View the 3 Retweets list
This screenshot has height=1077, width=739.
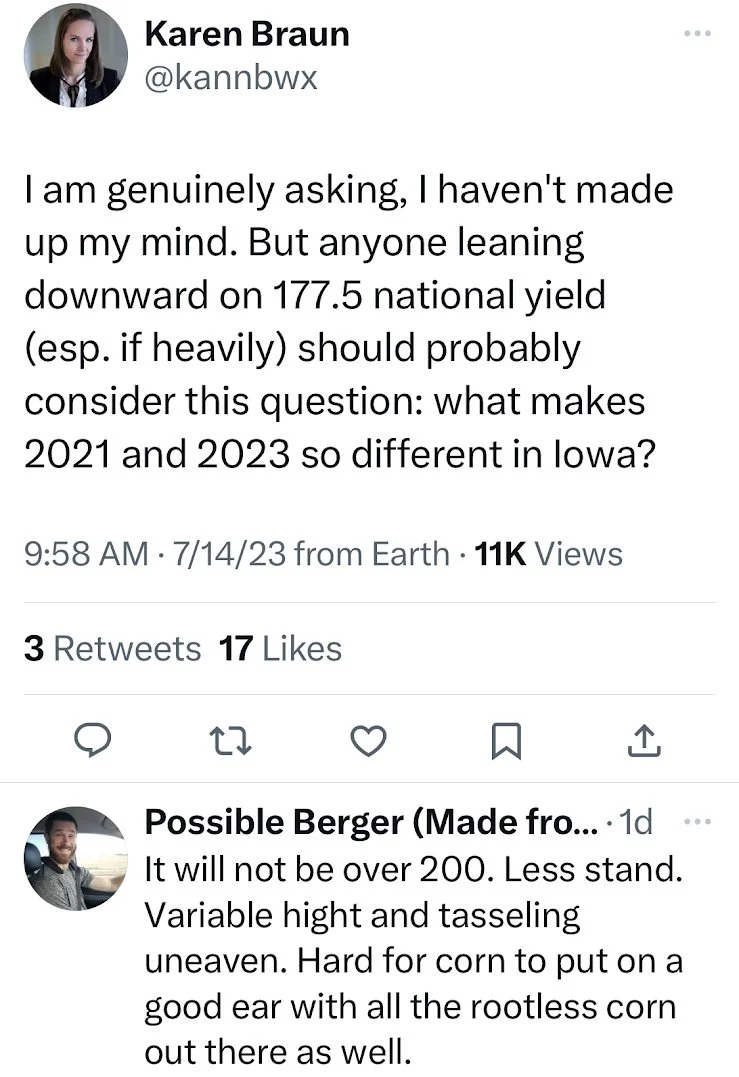pyautogui.click(x=112, y=649)
